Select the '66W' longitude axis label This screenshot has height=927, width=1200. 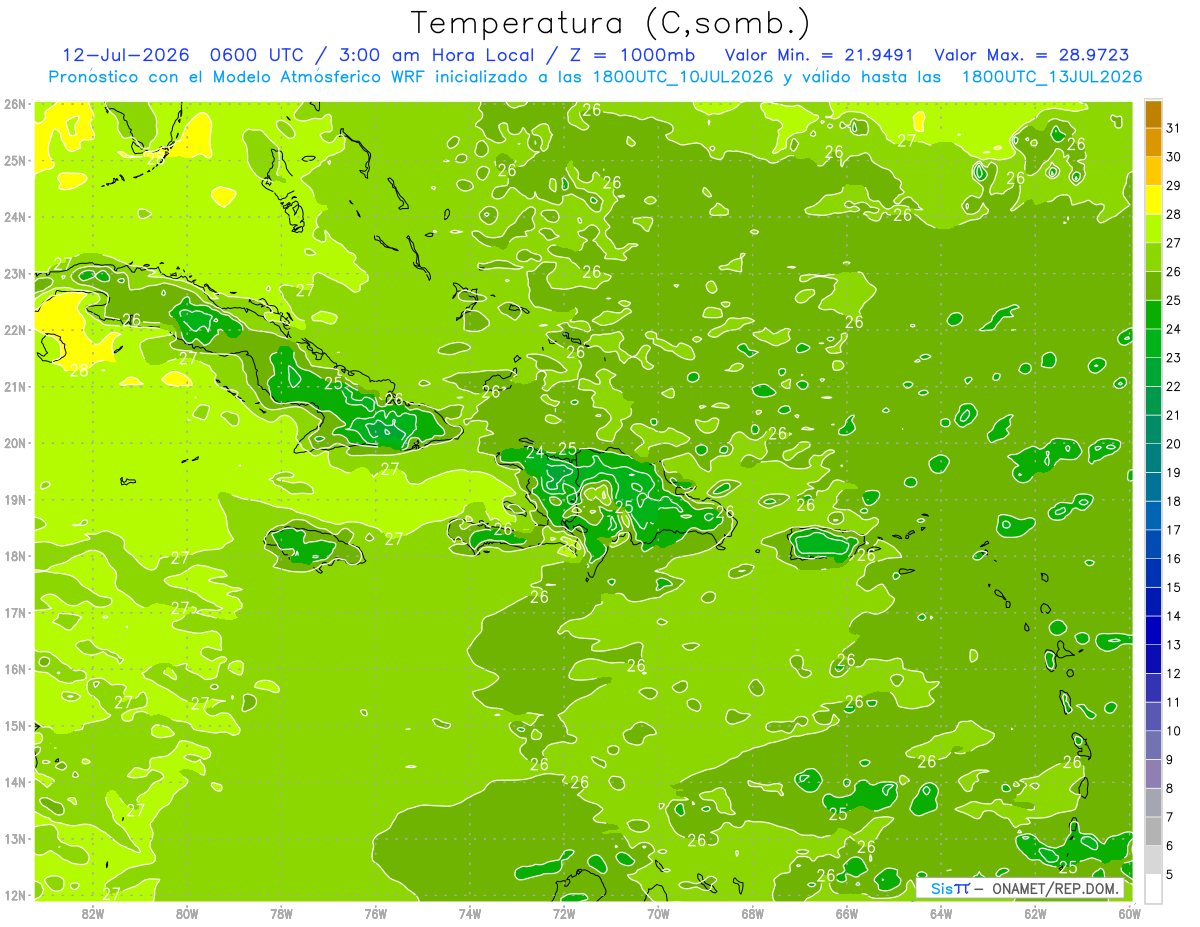(847, 913)
